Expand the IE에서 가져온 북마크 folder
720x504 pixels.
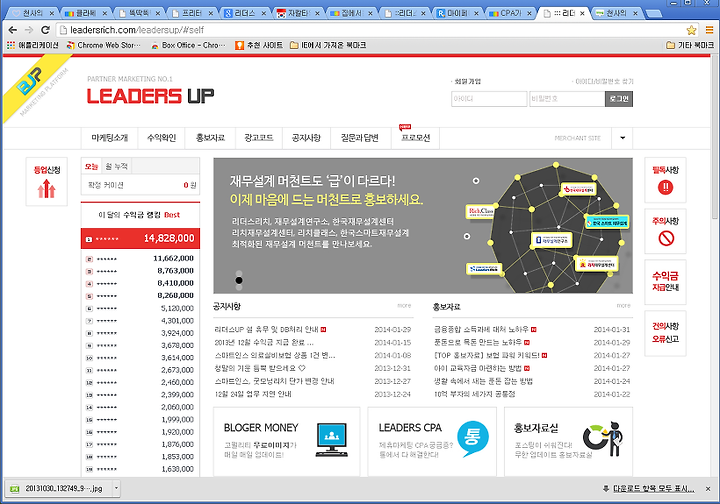pyautogui.click(x=328, y=45)
